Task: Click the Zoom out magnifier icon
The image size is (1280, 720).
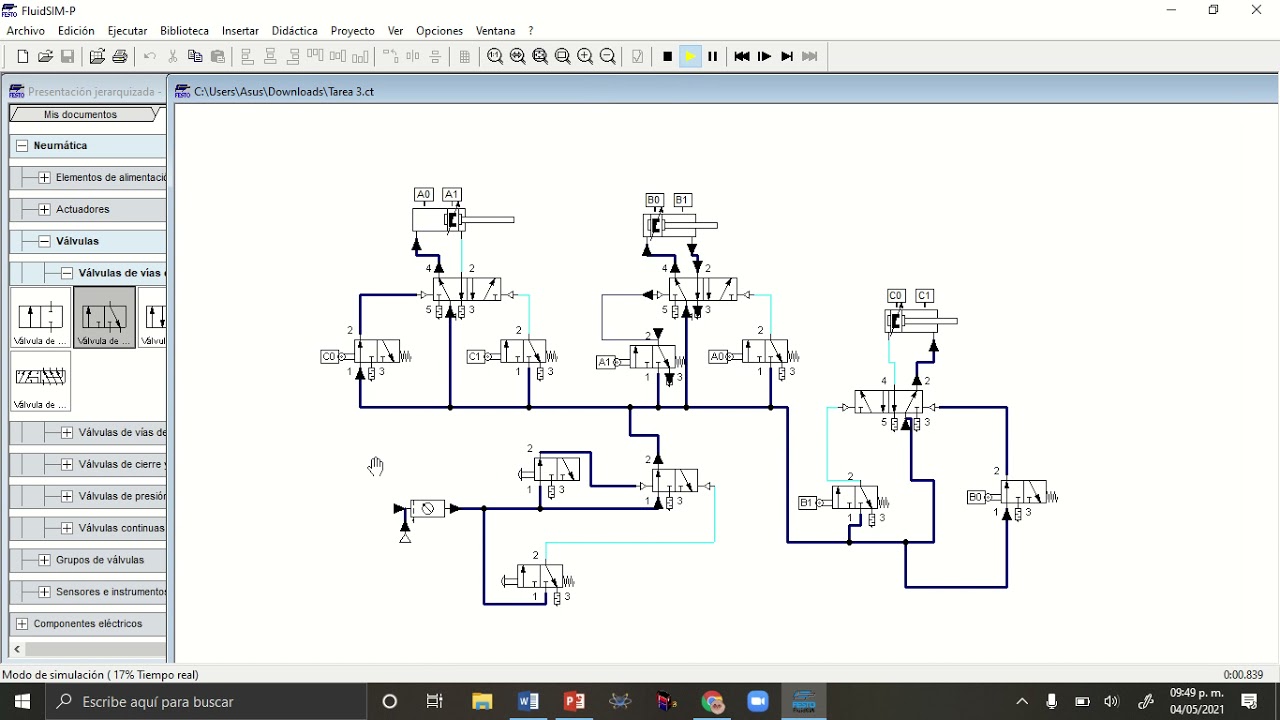Action: pyautogui.click(x=607, y=57)
